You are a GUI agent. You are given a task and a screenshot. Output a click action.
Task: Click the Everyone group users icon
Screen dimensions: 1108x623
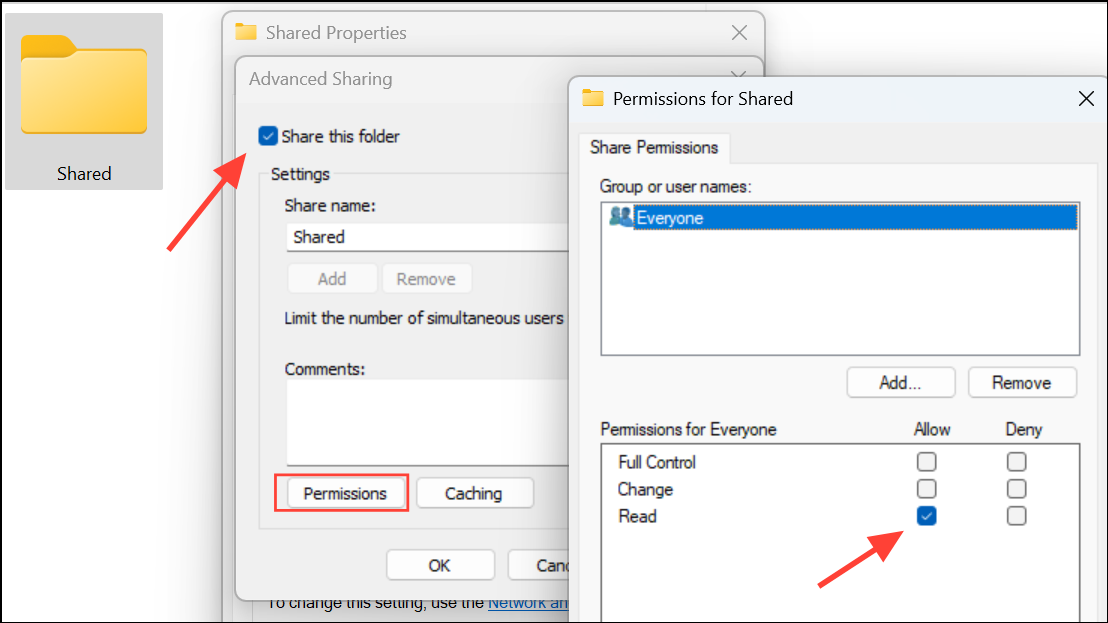pyautogui.click(x=620, y=217)
